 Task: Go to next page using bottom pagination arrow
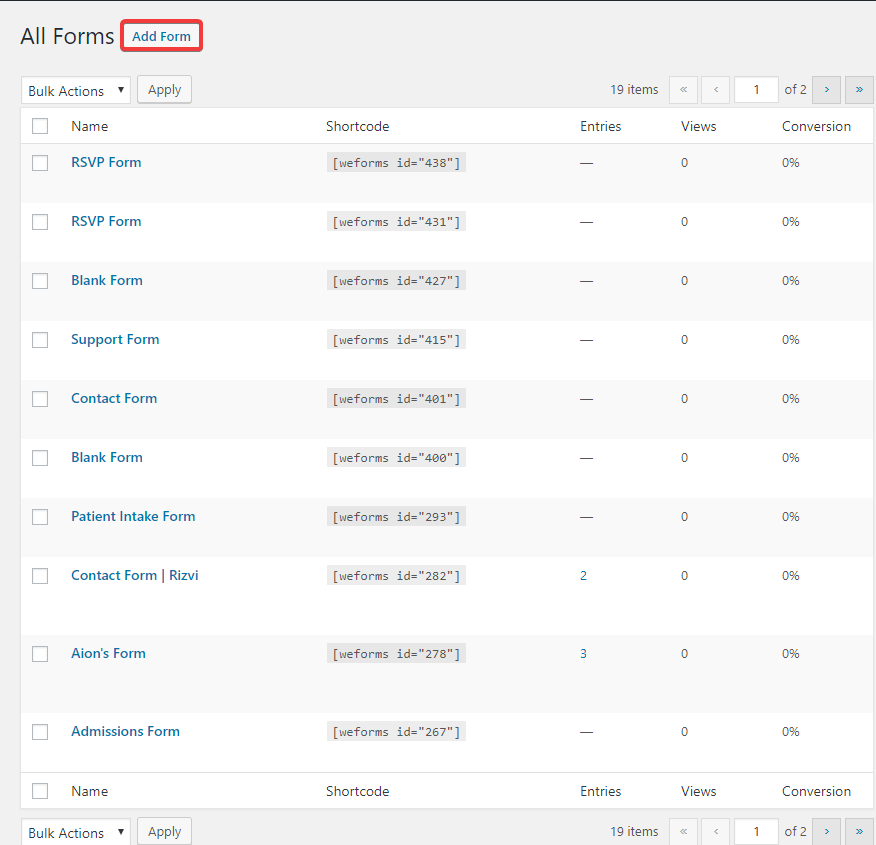coord(826,832)
